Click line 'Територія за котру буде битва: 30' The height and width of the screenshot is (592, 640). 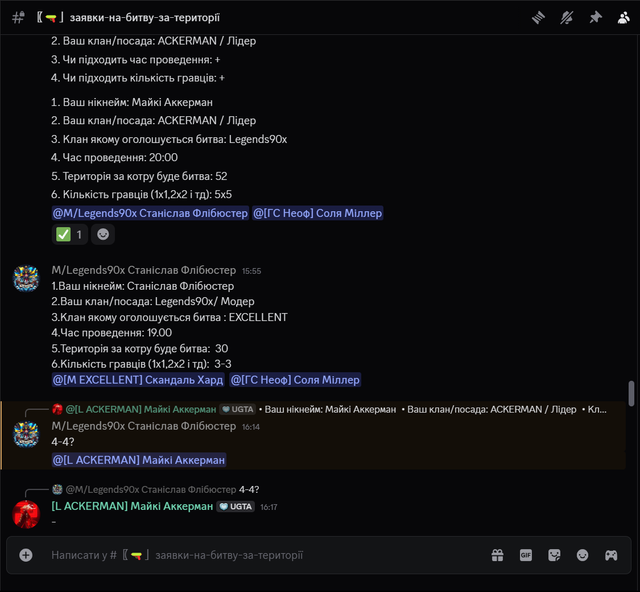click(x=140, y=348)
